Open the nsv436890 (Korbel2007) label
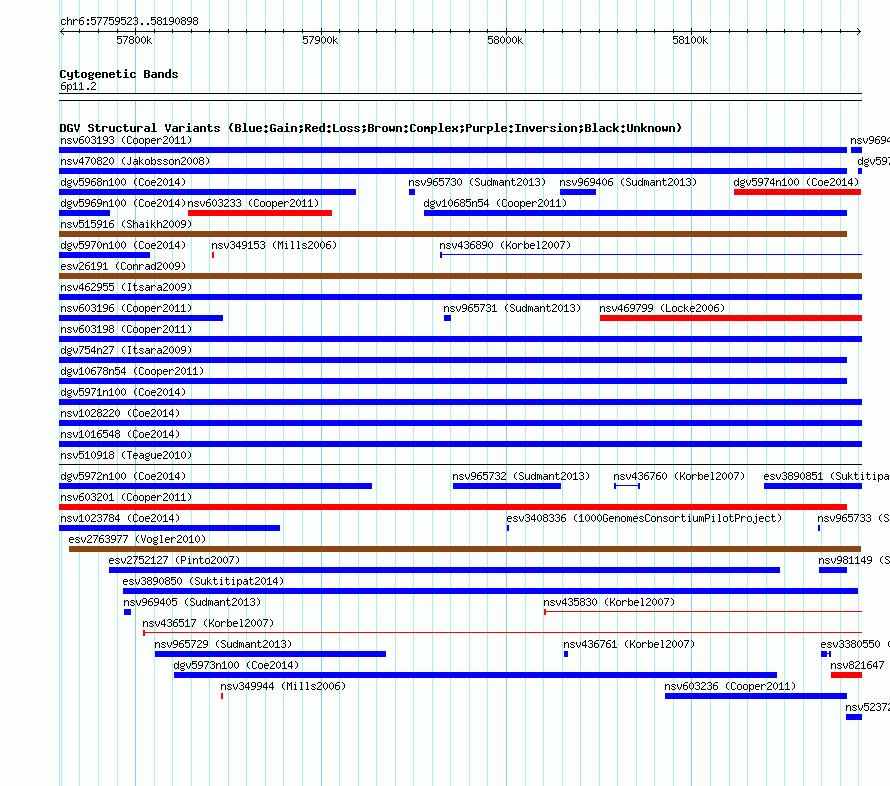Screen dimensions: 890x786 [x=505, y=245]
